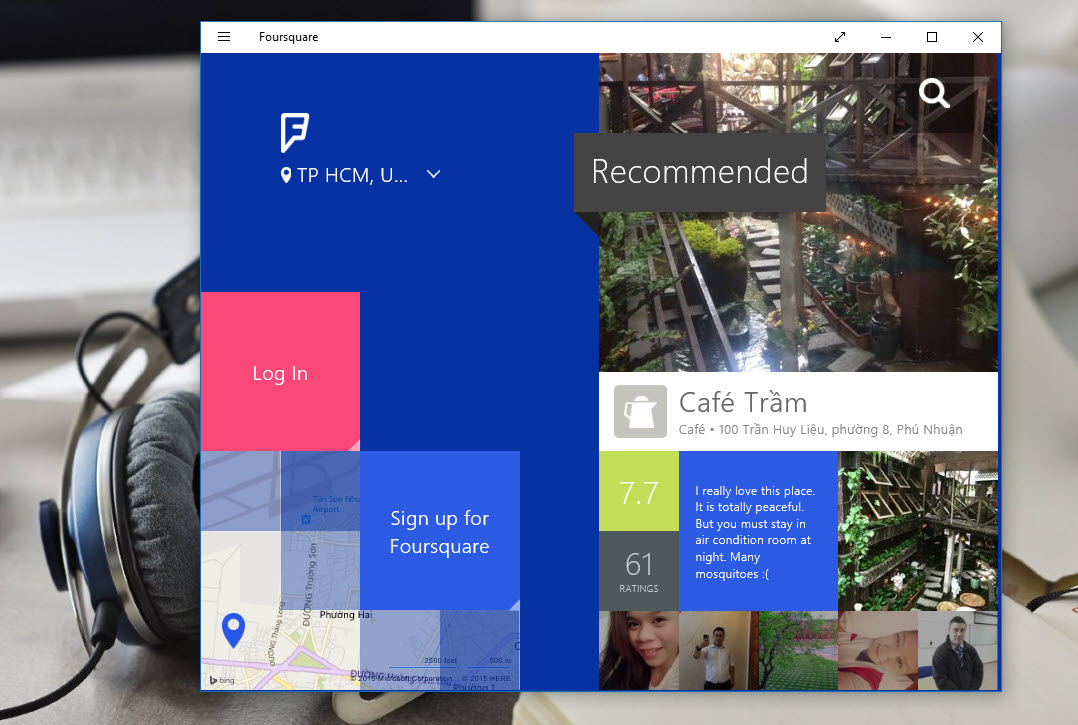Image resolution: width=1078 pixels, height=725 pixels.
Task: Open the man in dark jacket photo
Action: click(958, 651)
